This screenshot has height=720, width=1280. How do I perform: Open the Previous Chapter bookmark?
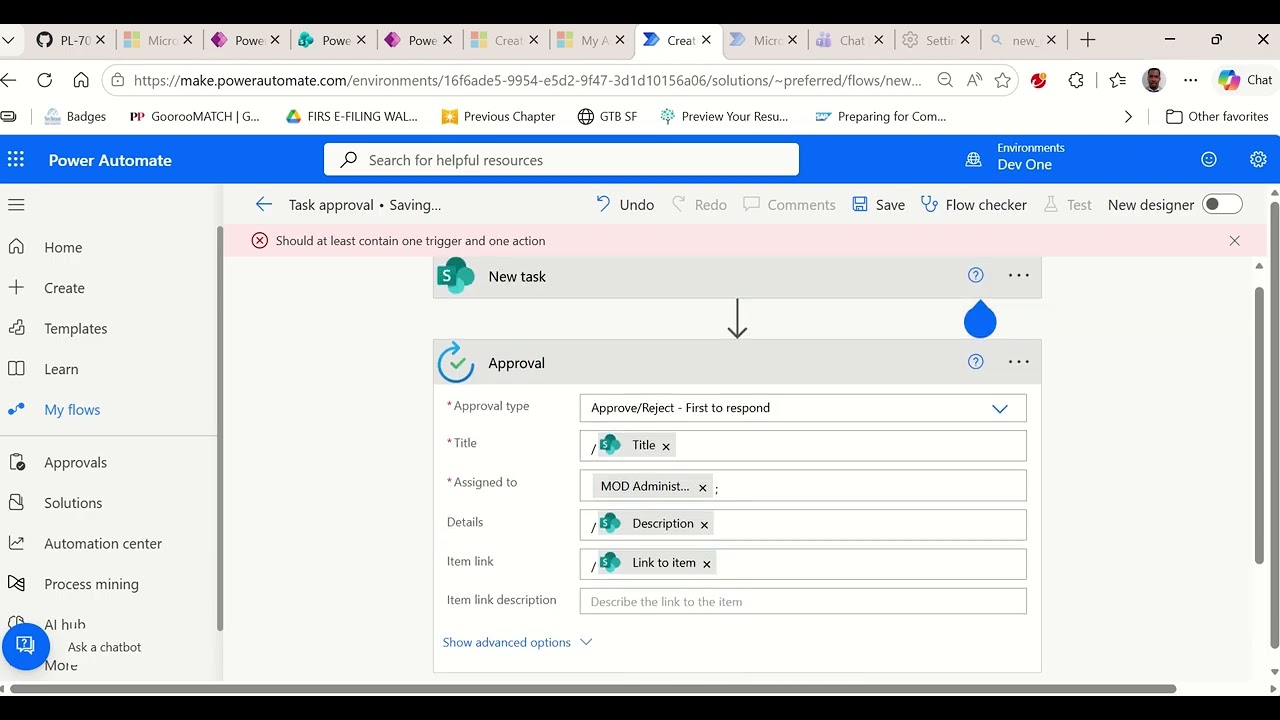[498, 117]
